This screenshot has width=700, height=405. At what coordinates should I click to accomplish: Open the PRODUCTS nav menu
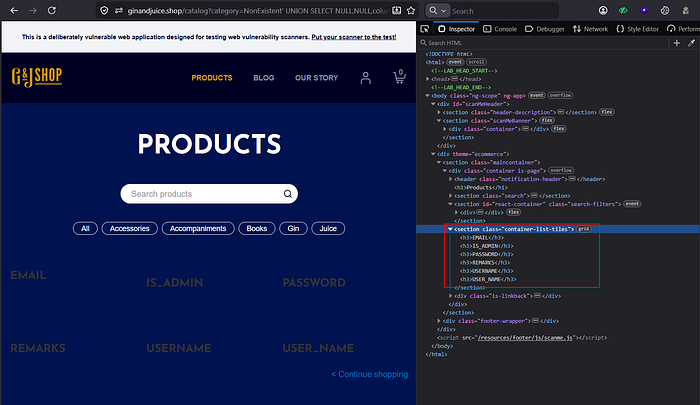212,78
